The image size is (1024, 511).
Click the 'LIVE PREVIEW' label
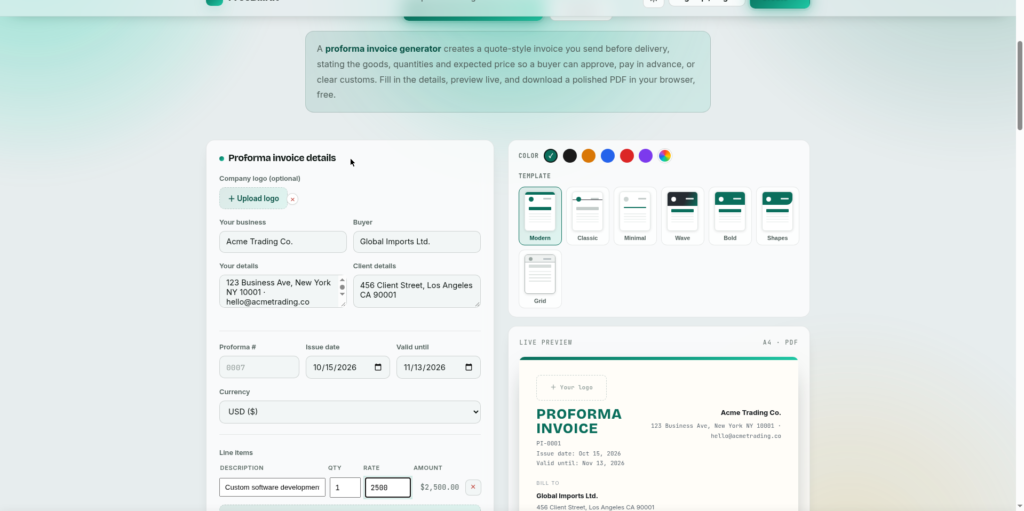tap(546, 342)
